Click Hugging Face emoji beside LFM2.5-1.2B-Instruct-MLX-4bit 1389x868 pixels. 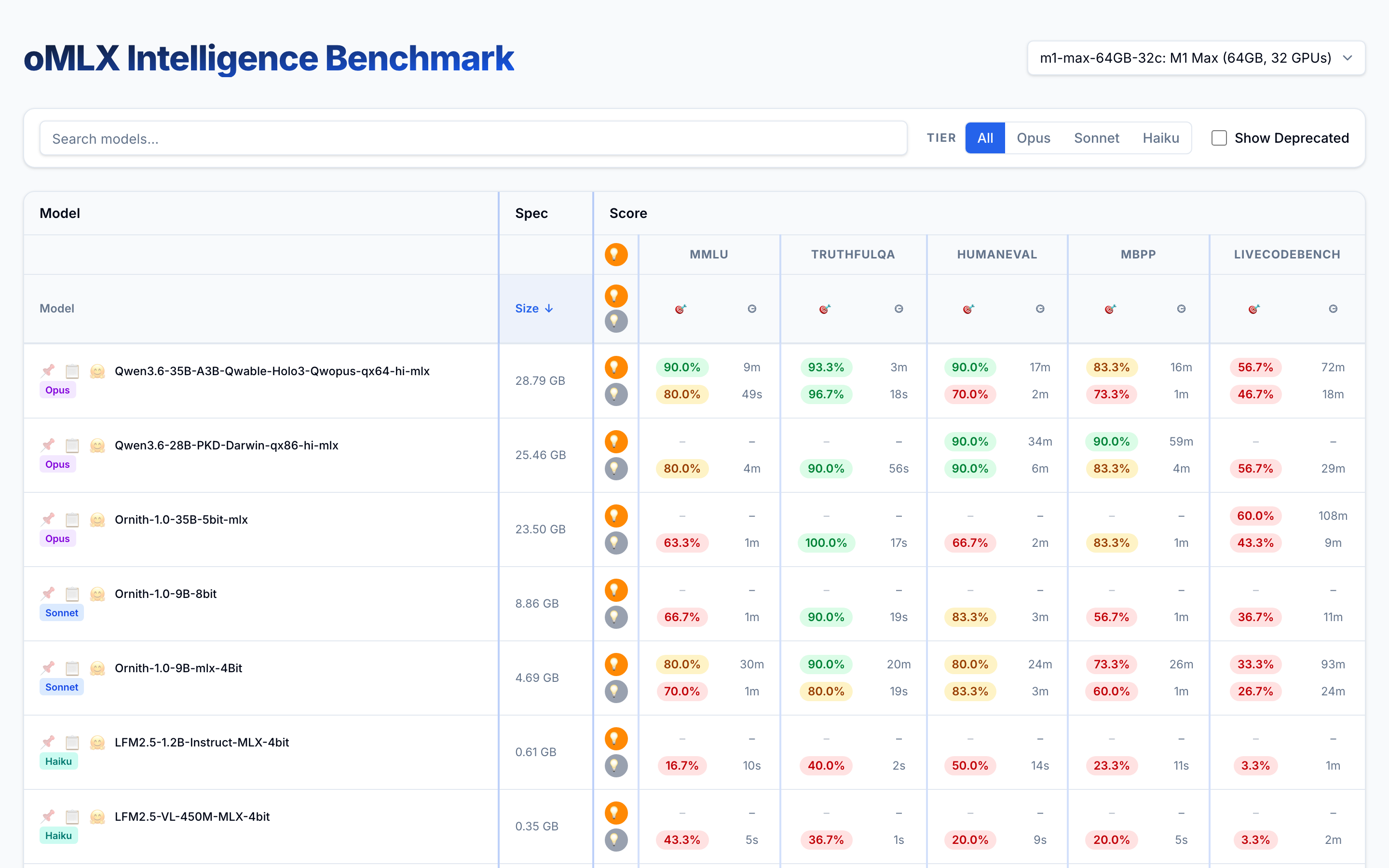click(97, 742)
